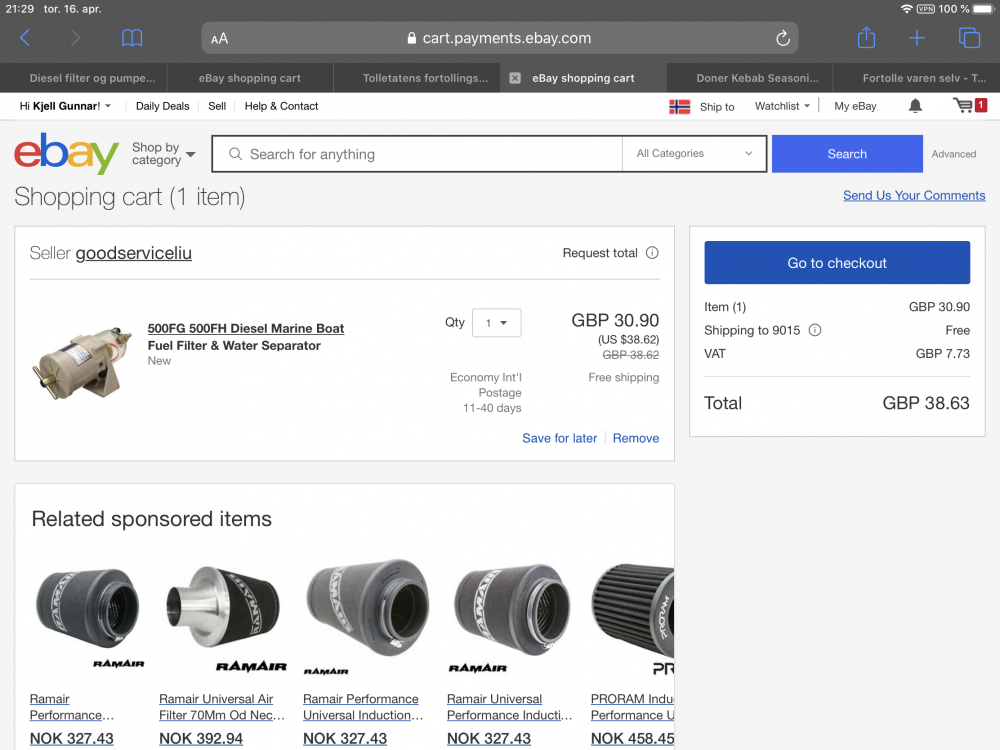Open Ramair Performance Universal Induction link
The image size is (1000, 750).
(363, 707)
